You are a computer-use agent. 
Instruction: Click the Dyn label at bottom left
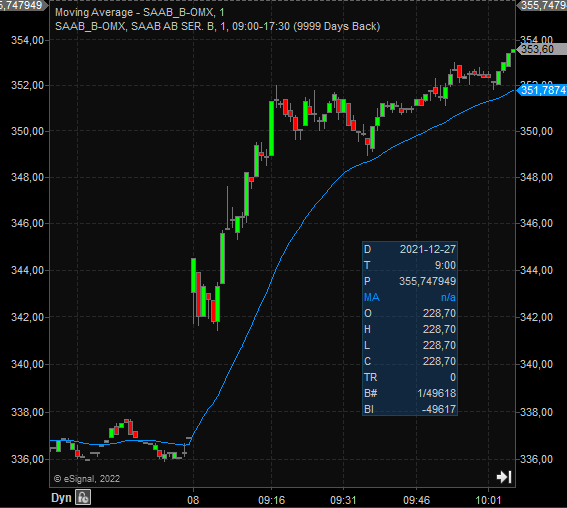pos(61,498)
